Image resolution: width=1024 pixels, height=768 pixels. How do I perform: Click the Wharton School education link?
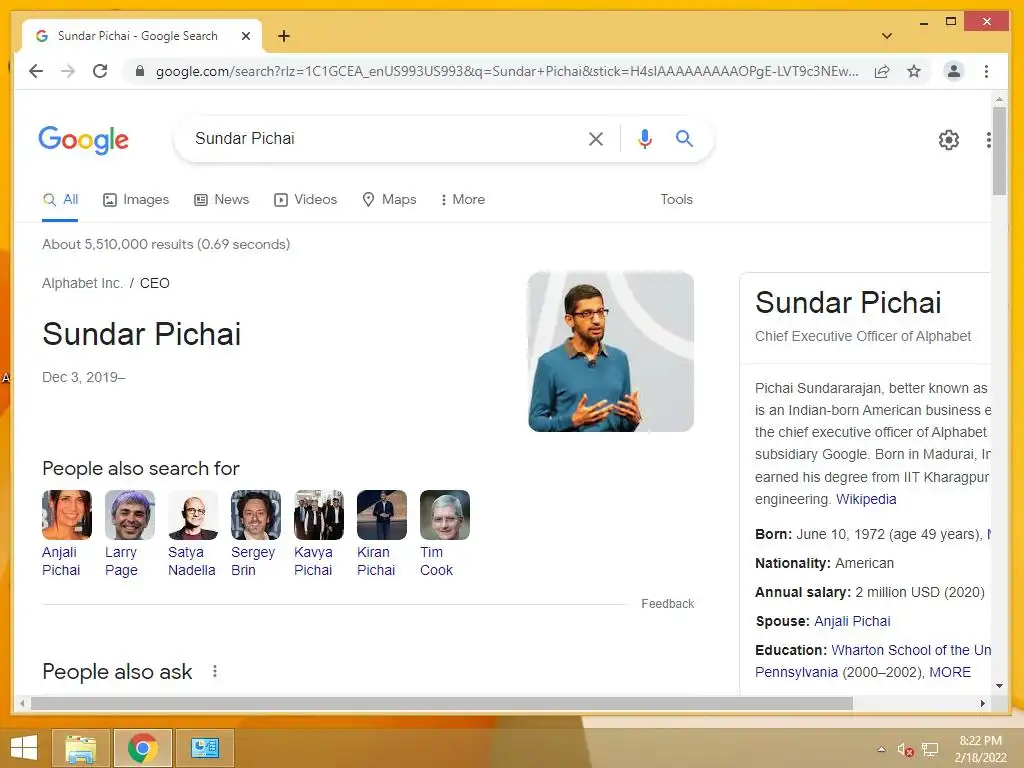(x=911, y=650)
